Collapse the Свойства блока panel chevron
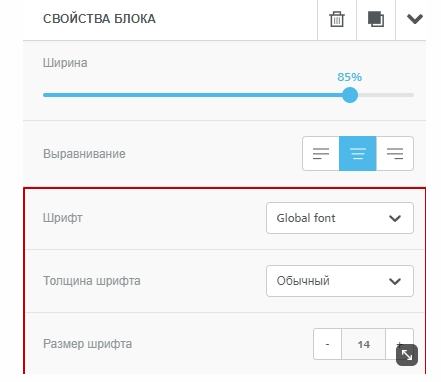441x382 pixels. pyautogui.click(x=415, y=19)
